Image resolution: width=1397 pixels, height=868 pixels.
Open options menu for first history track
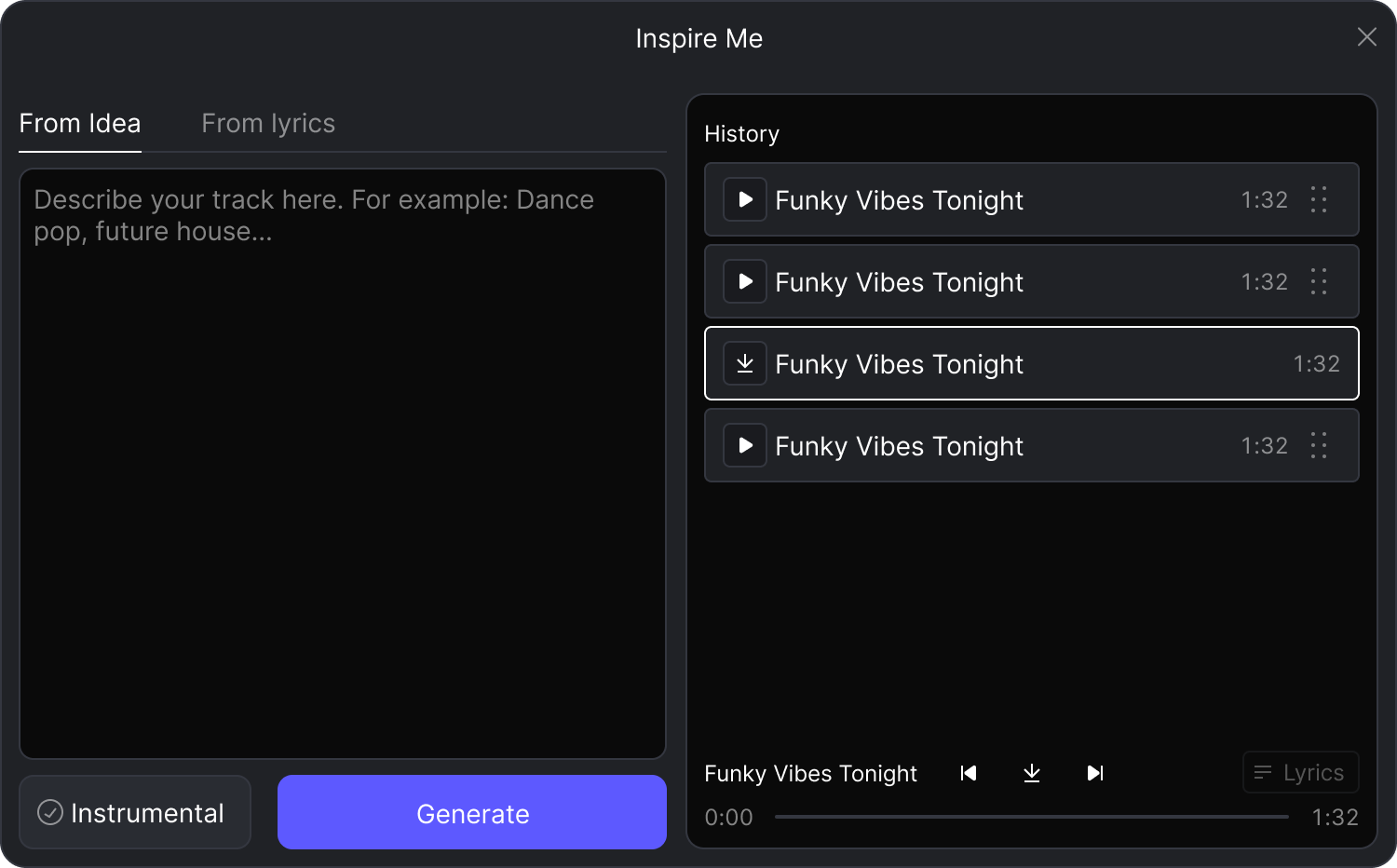(x=1319, y=199)
